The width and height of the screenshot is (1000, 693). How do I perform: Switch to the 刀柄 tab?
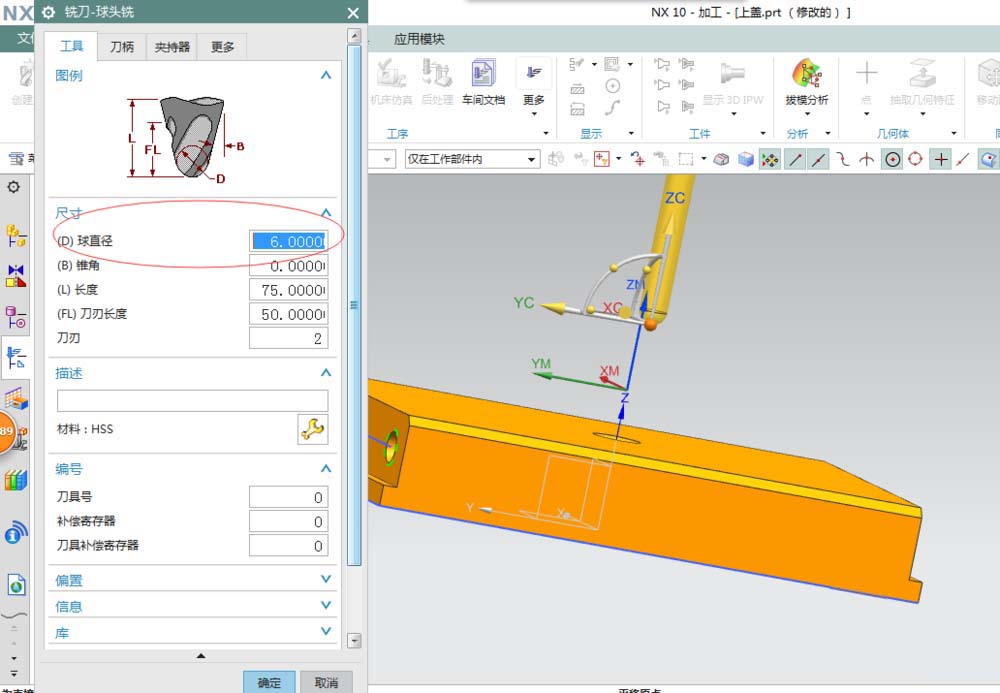(122, 47)
